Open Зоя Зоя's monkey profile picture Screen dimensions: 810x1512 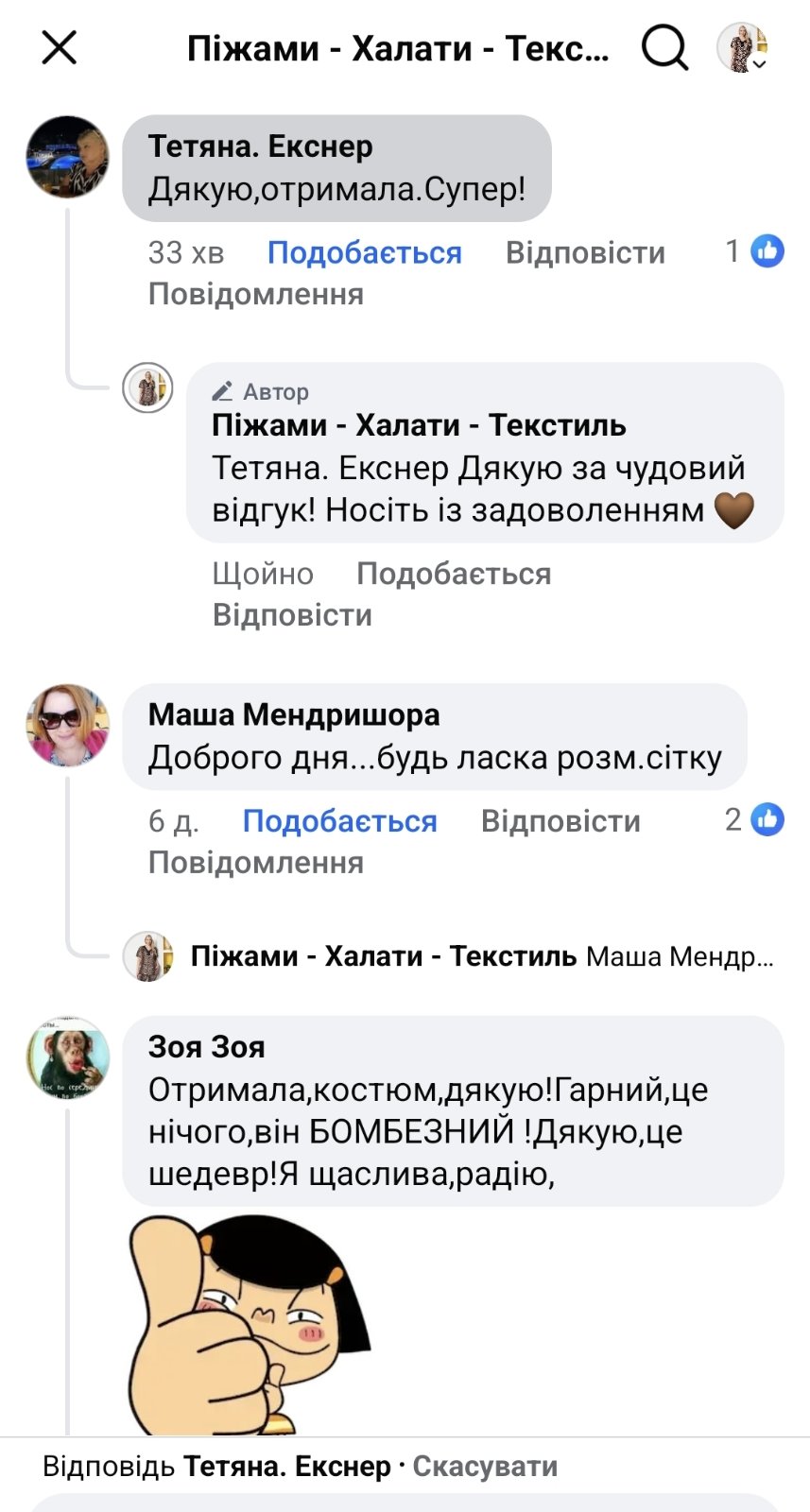tap(67, 1057)
